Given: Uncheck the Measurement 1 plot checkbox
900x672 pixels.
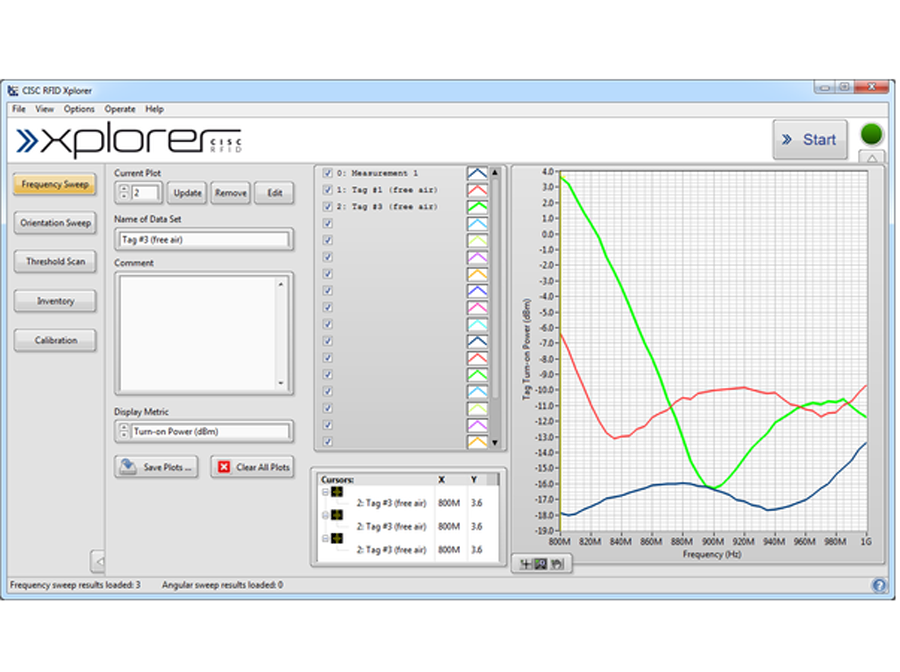Looking at the screenshot, I should pyautogui.click(x=327, y=173).
